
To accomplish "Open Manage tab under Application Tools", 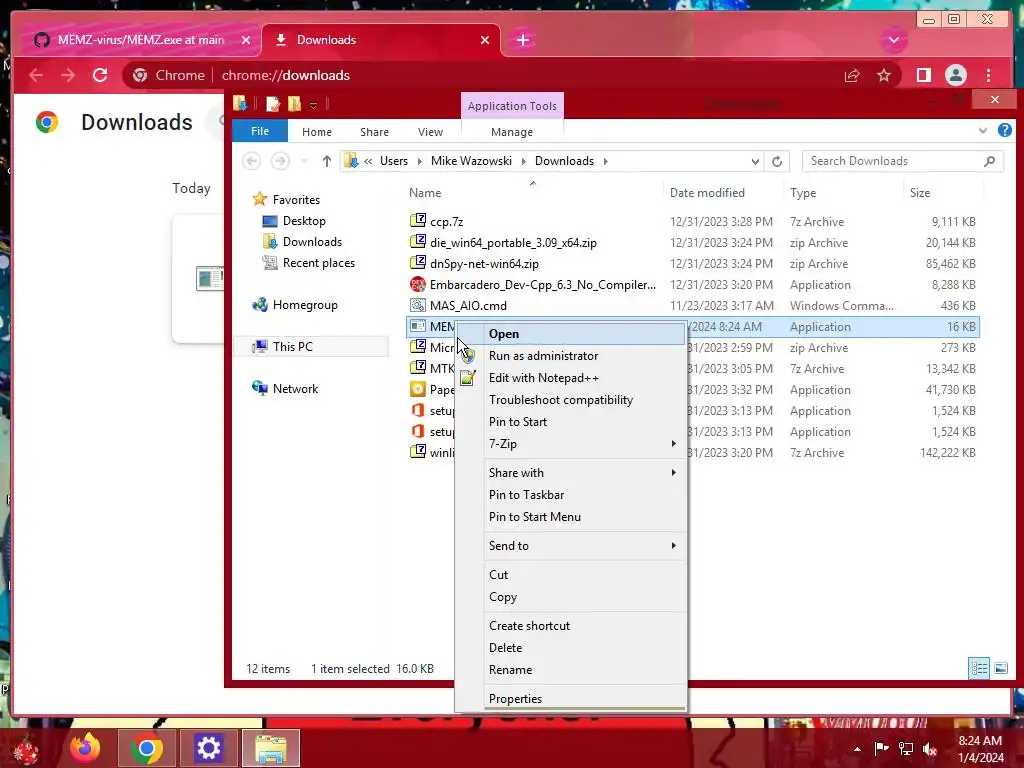I will pyautogui.click(x=512, y=132).
